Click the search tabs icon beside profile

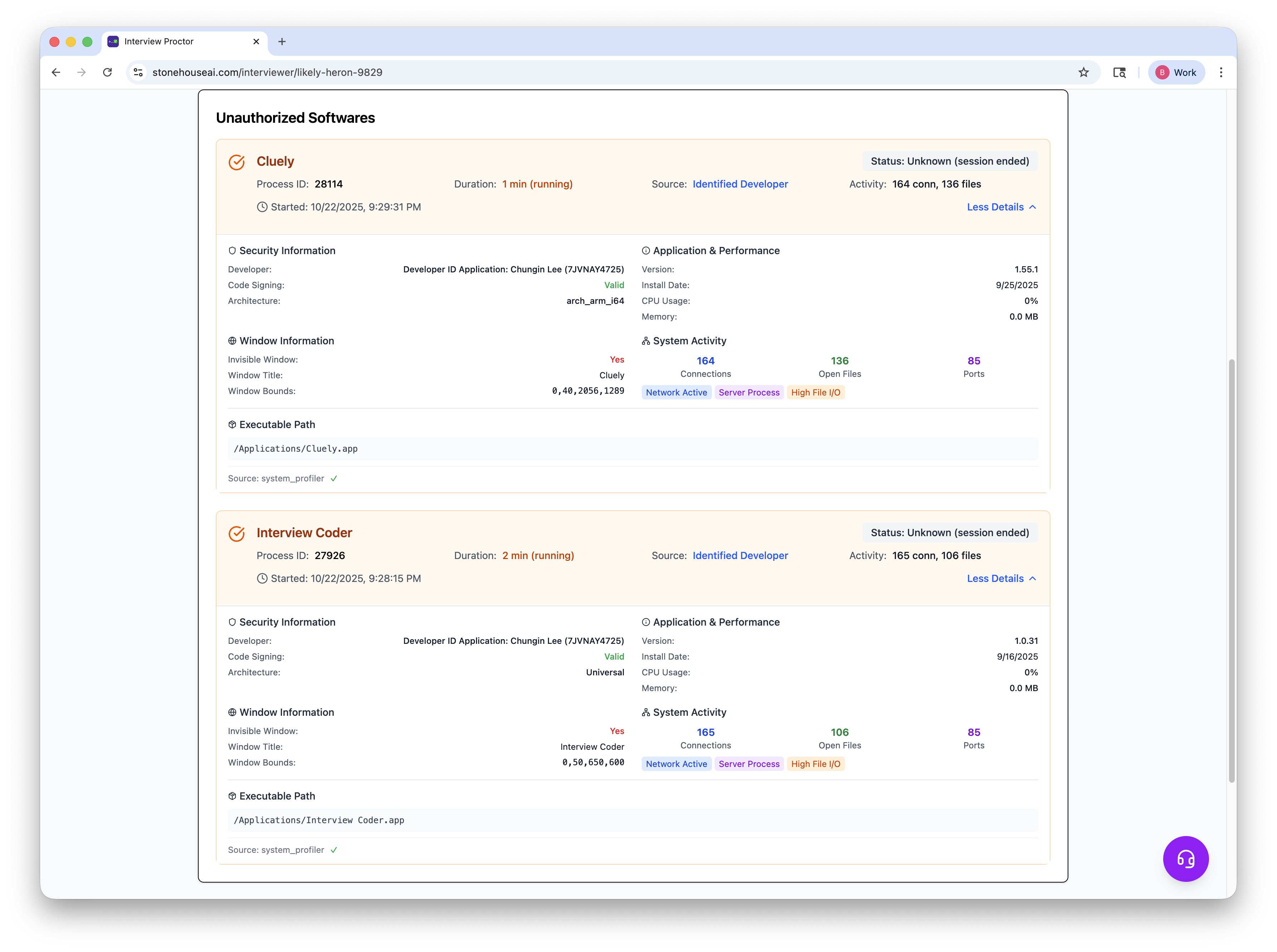pos(1119,72)
